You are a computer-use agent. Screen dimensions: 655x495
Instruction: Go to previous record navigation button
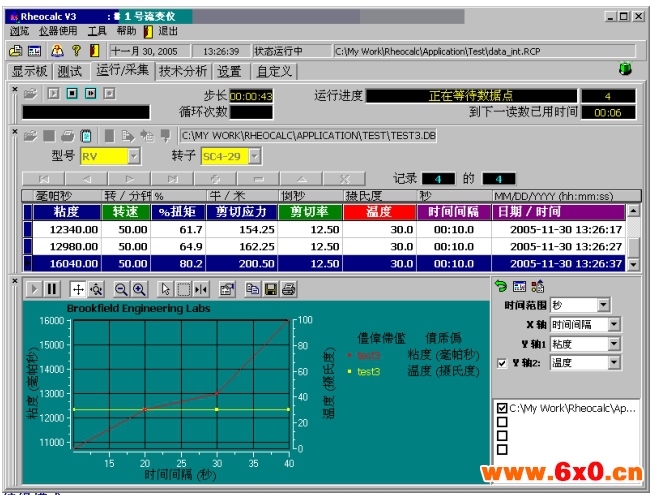(86, 179)
